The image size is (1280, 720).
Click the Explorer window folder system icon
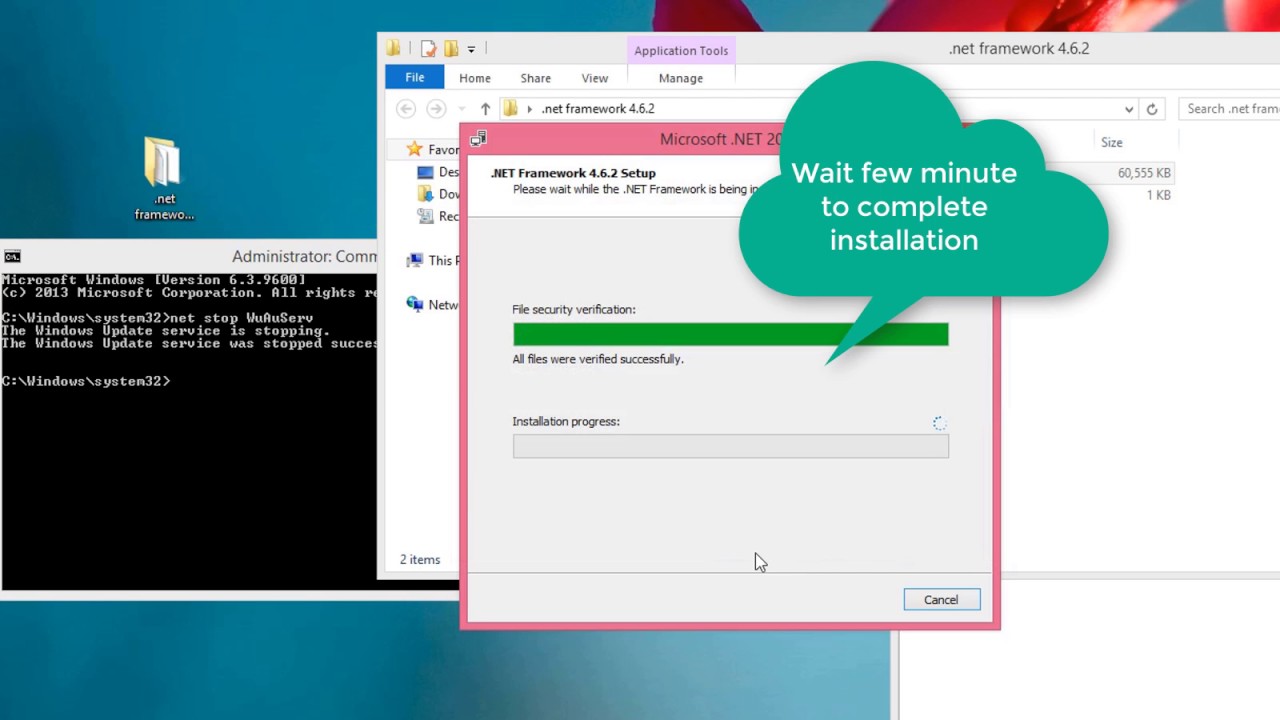(394, 48)
